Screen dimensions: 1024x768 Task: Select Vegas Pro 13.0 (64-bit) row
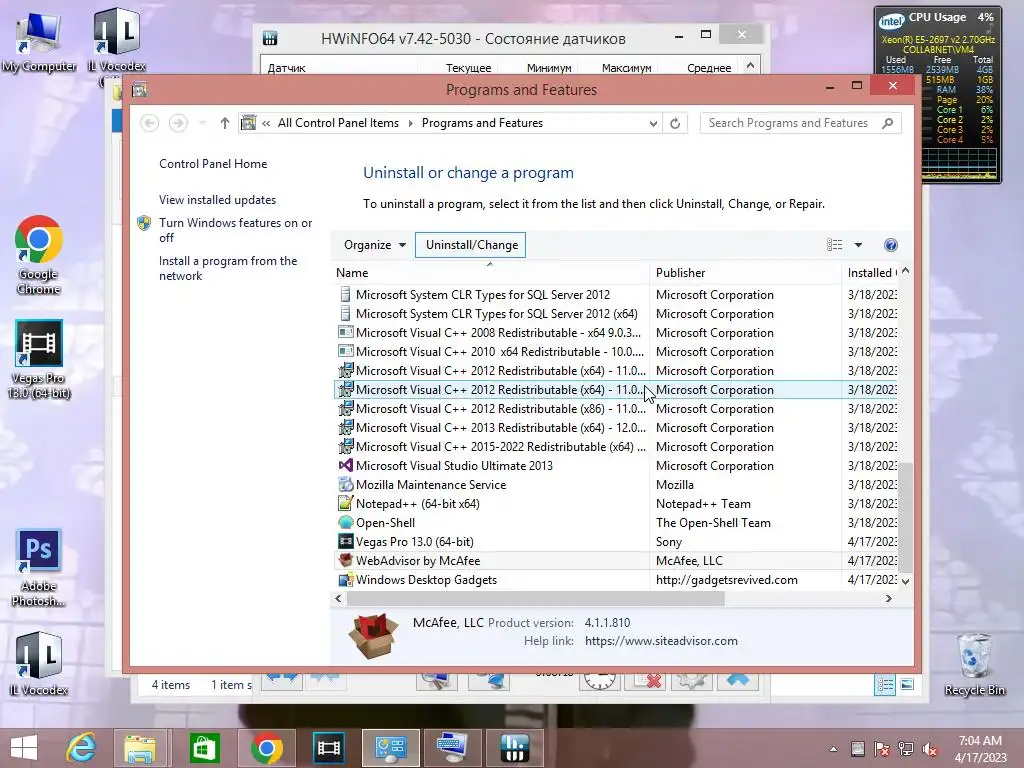click(615, 541)
